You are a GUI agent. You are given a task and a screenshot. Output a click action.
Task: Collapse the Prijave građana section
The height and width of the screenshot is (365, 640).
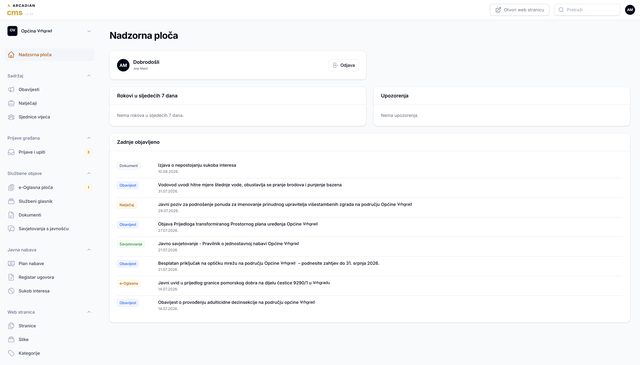click(89, 138)
